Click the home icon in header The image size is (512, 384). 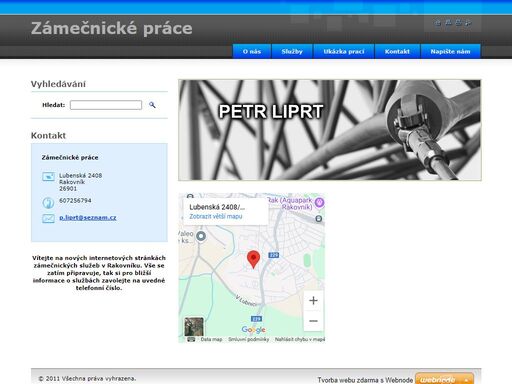438,23
